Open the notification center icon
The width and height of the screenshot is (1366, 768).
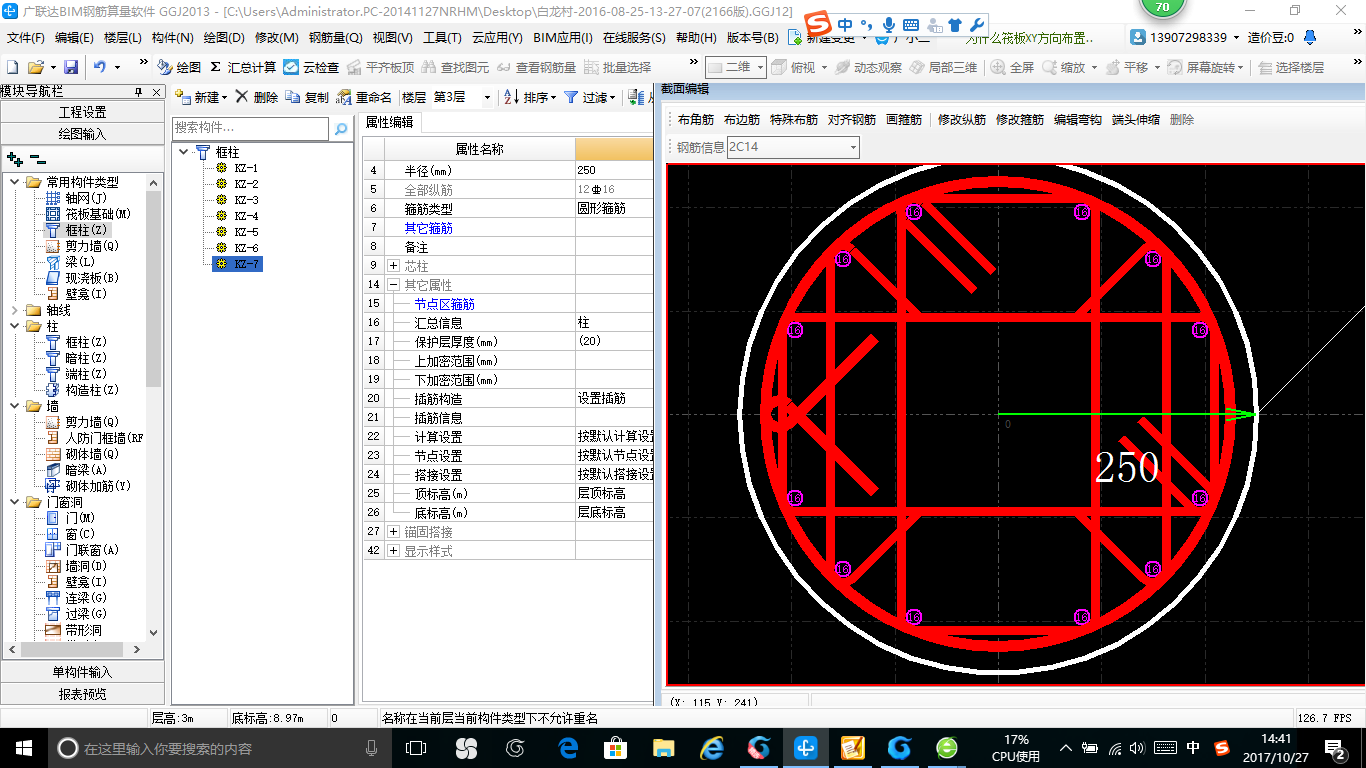coord(1336,748)
